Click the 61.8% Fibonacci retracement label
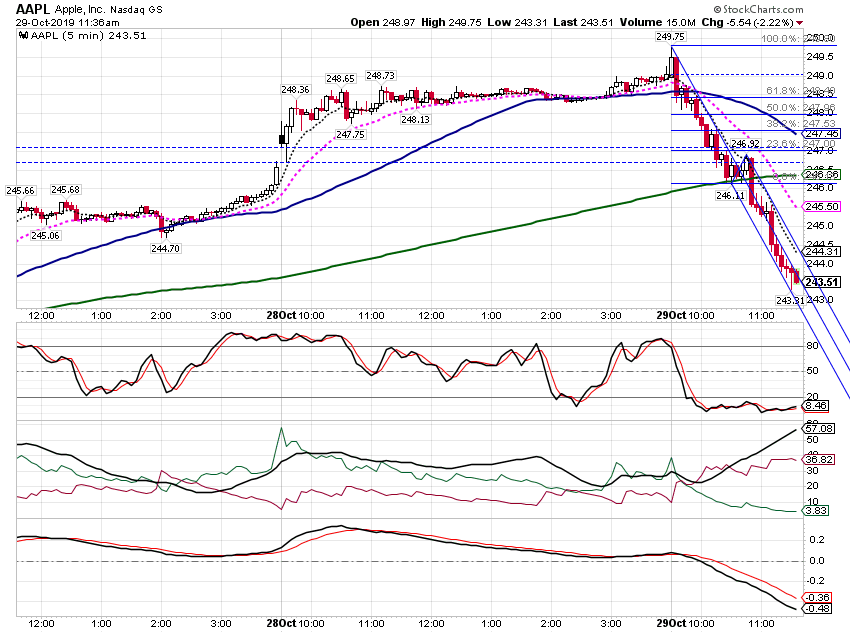The height and width of the screenshot is (633, 850). [x=800, y=91]
